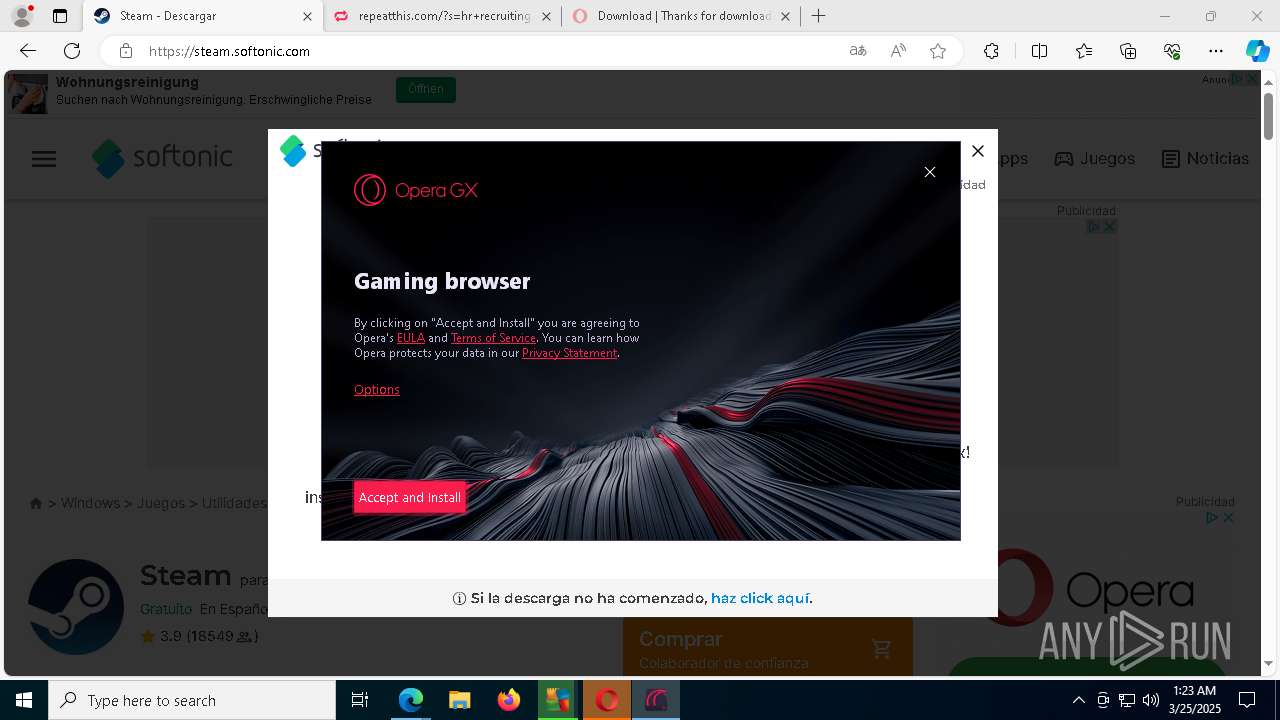Open the EULA link
Screen dimensions: 1280x720
tap(411, 338)
